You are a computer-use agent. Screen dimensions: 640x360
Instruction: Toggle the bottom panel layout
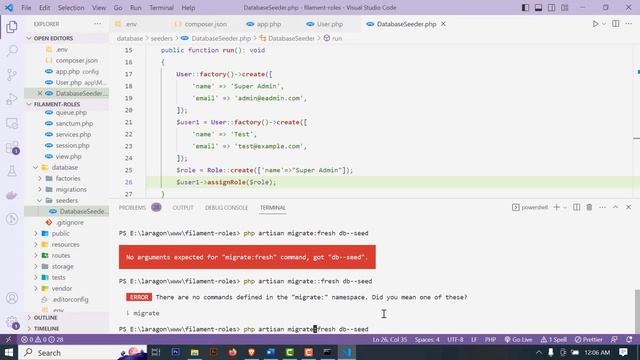click(x=538, y=8)
